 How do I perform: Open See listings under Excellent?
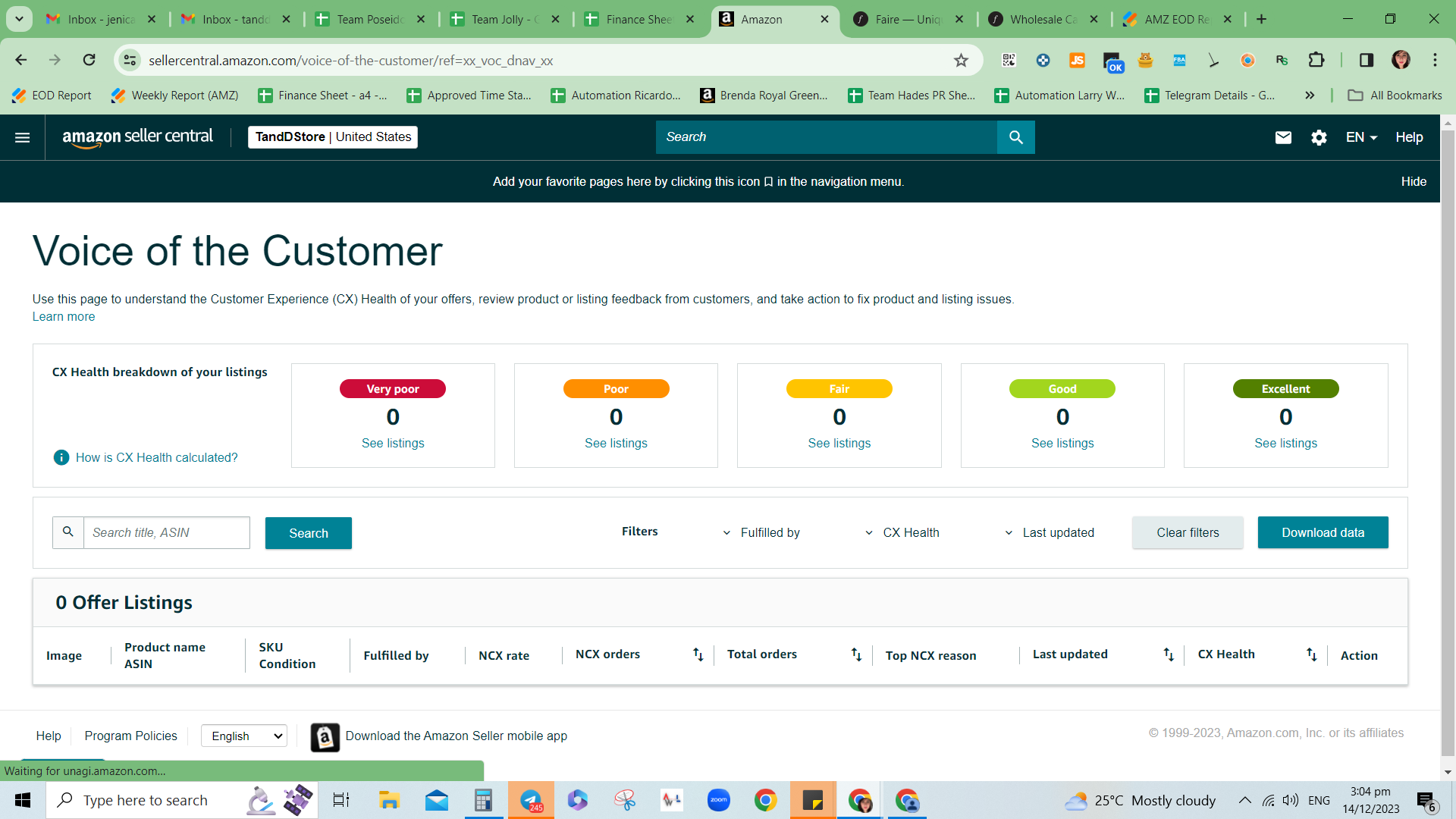1285,443
